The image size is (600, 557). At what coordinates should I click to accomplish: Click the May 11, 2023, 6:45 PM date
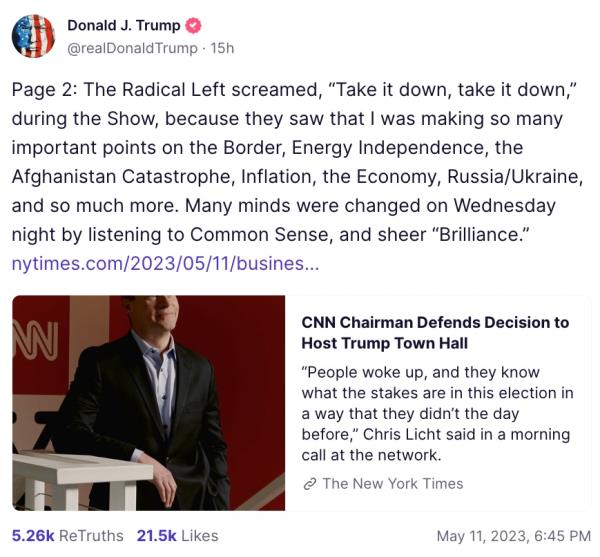(x=513, y=536)
